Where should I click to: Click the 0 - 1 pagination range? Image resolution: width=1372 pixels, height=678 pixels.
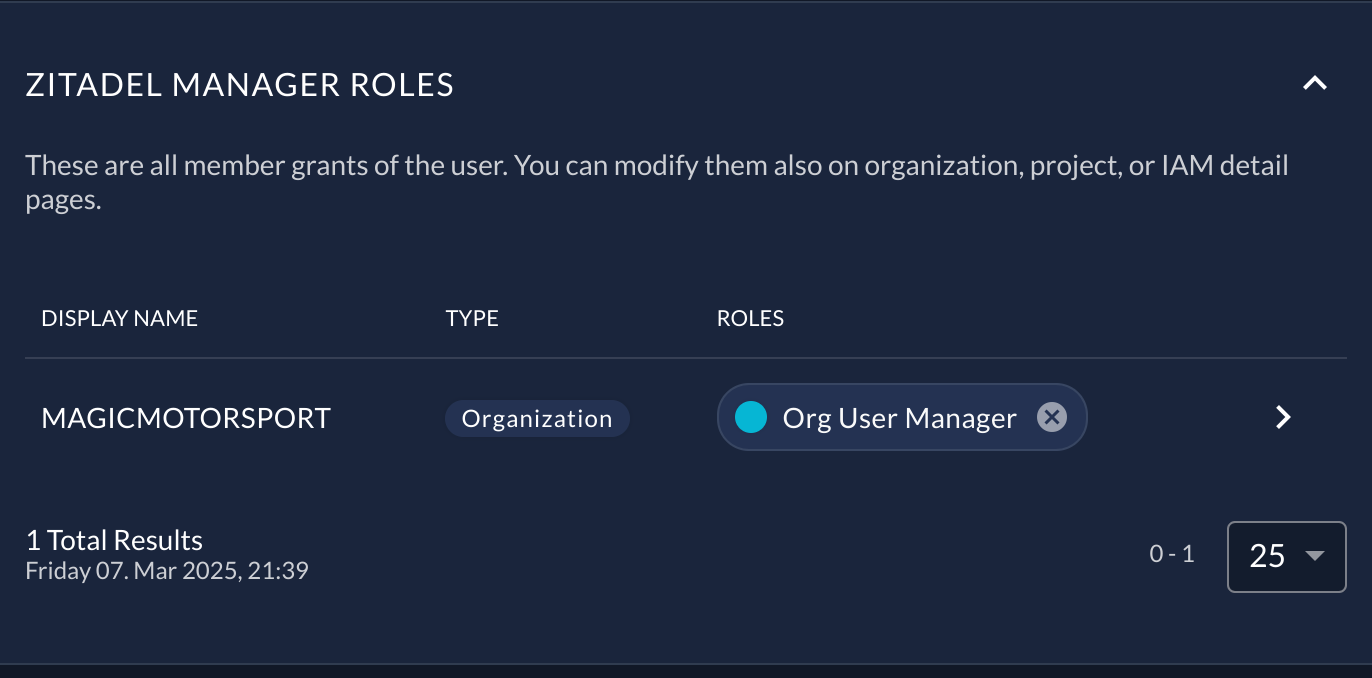(x=1172, y=554)
